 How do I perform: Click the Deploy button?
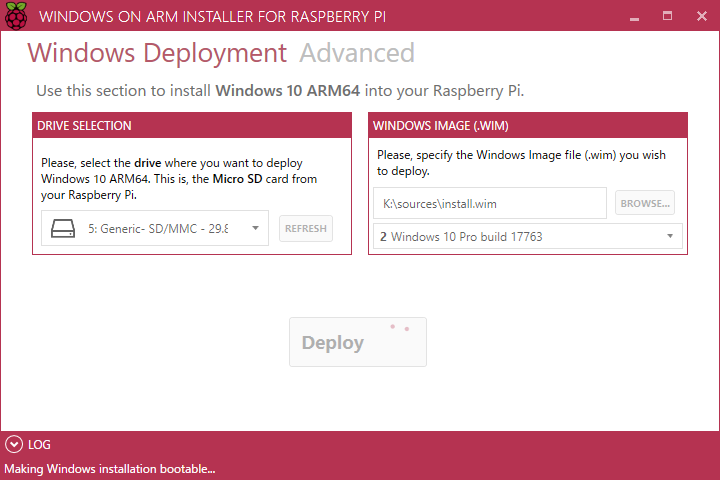[358, 342]
